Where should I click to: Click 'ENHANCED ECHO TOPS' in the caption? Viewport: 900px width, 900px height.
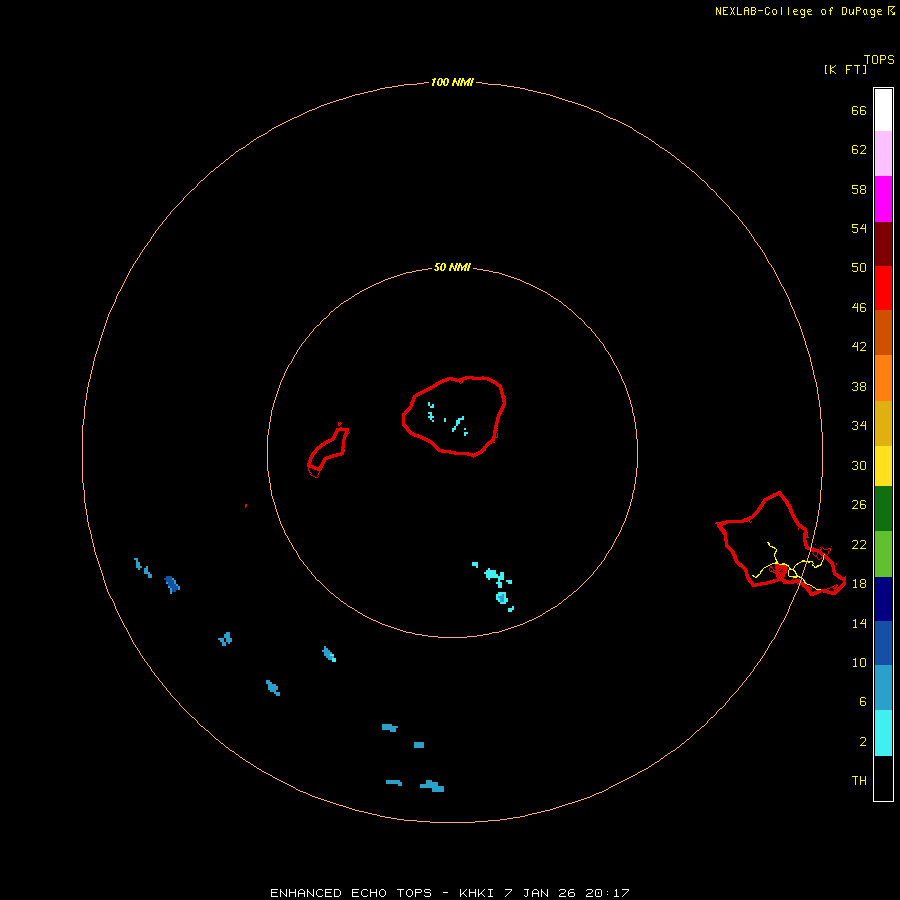(351, 893)
